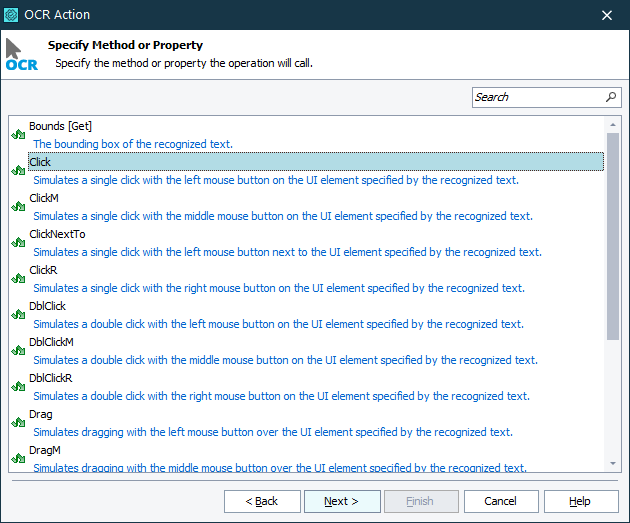Click the method icon beside Bounds [Get]
This screenshot has height=523, width=630.
[18, 134]
